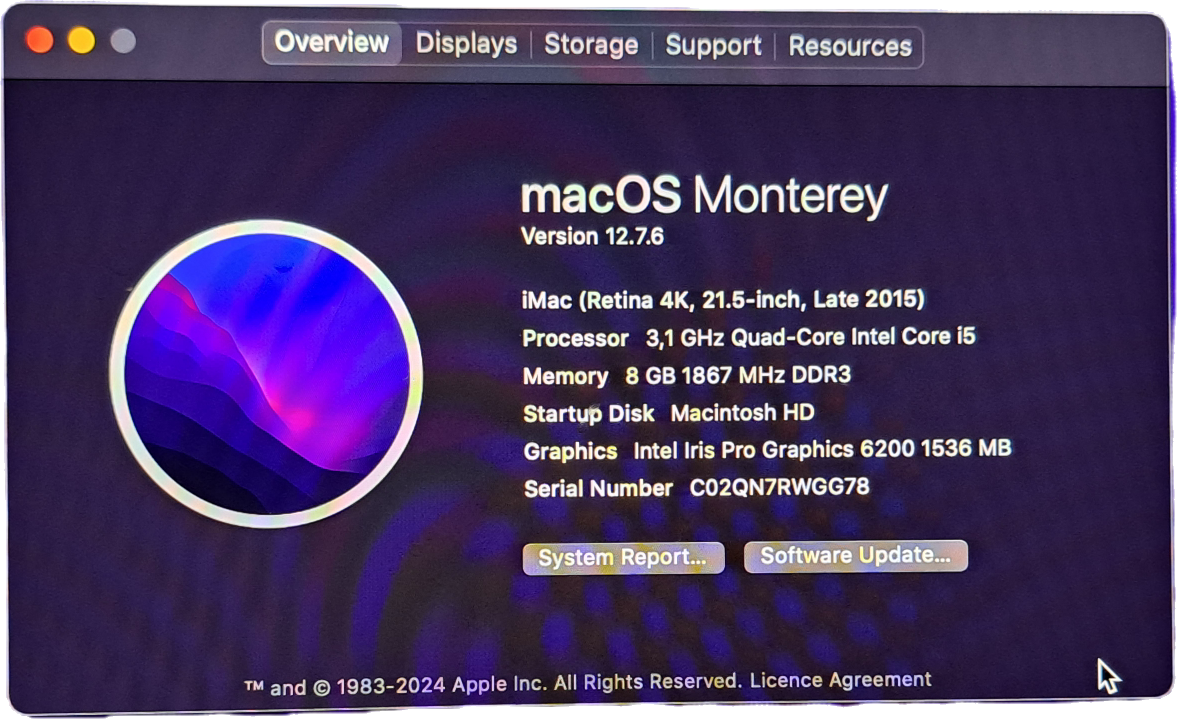Viewport: 1178px width, 720px height.
Task: Go to the Support tab
Action: (713, 46)
